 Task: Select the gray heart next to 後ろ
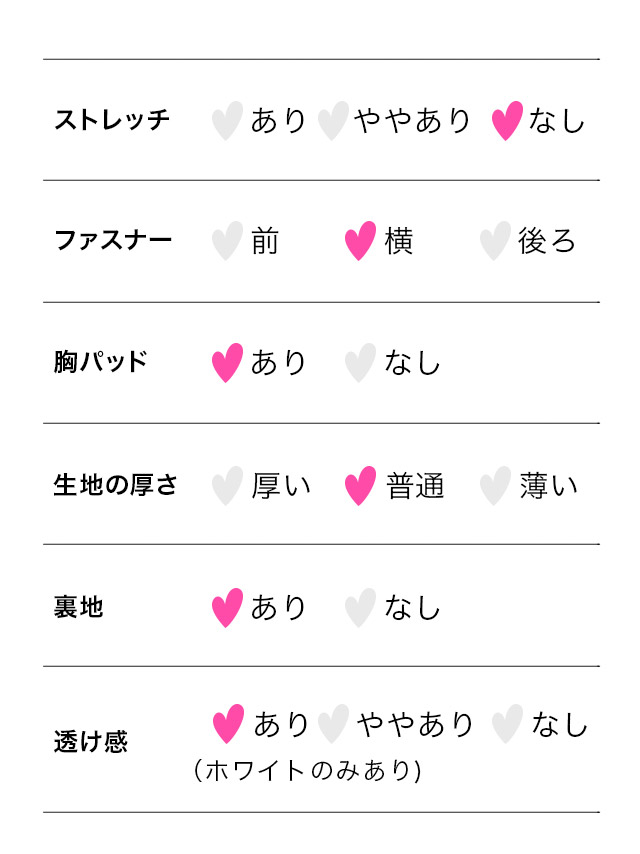[495, 241]
